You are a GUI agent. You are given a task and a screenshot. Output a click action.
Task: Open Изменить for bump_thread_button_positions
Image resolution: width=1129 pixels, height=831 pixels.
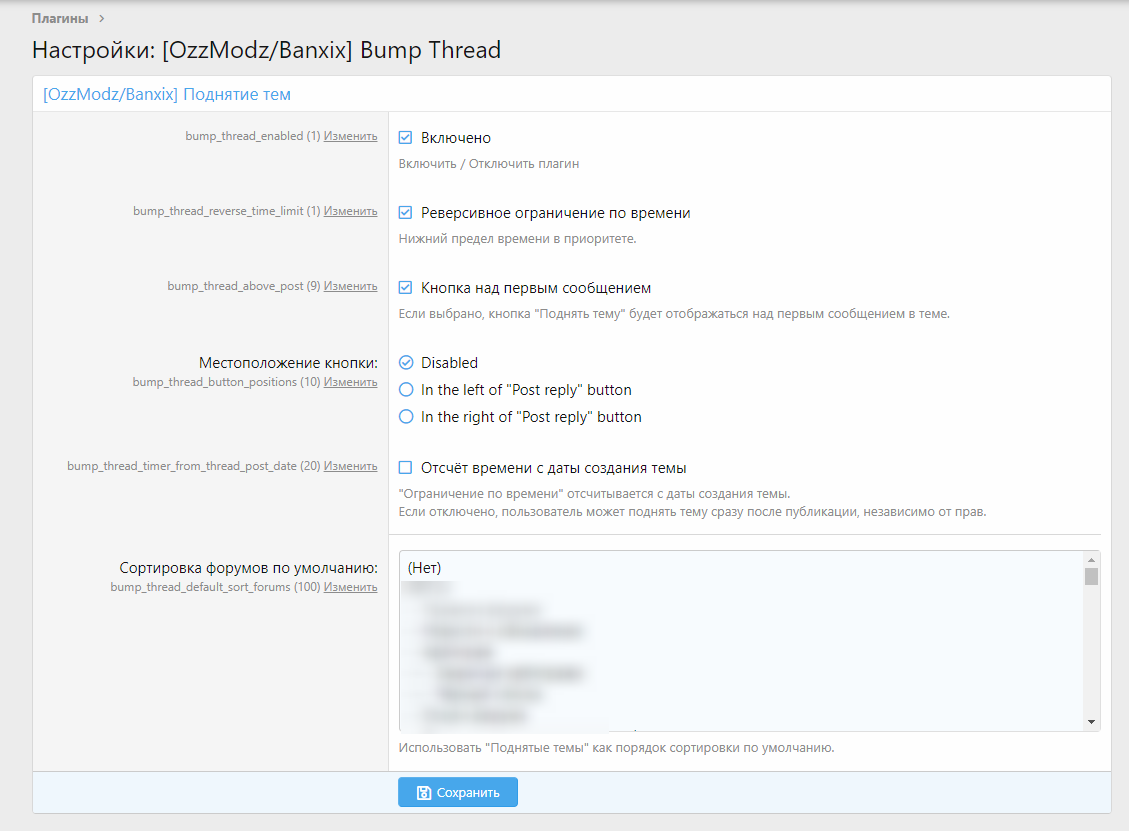[350, 382]
